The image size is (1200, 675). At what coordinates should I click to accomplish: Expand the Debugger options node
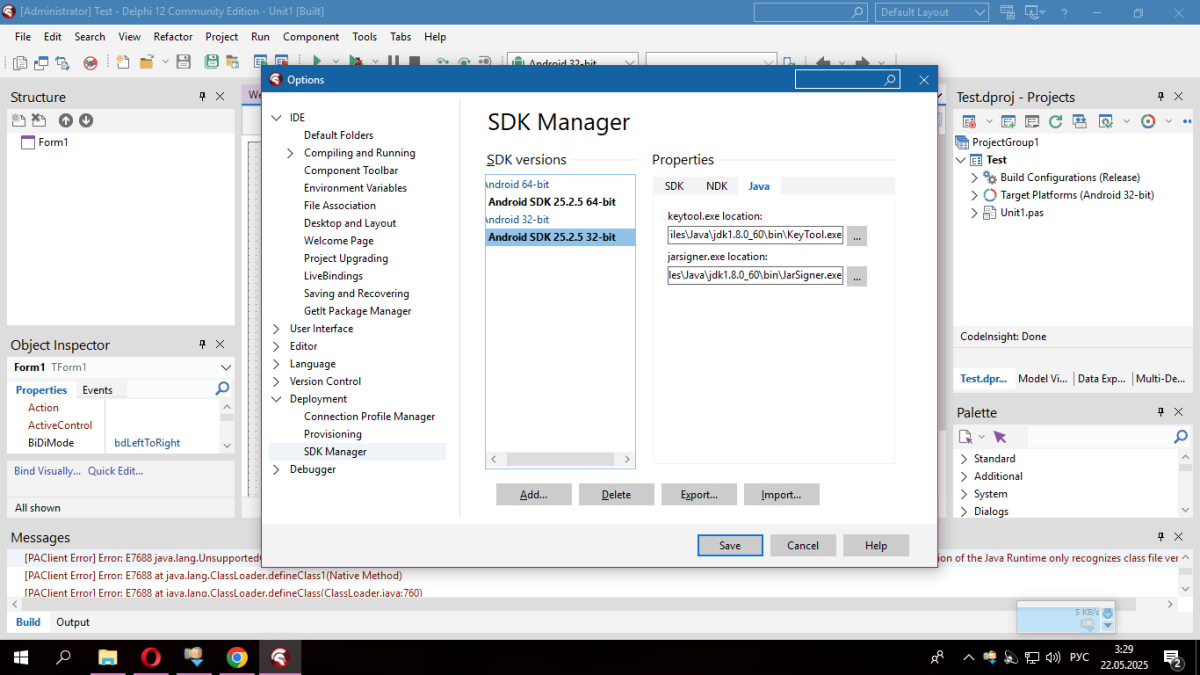pyautogui.click(x=277, y=469)
